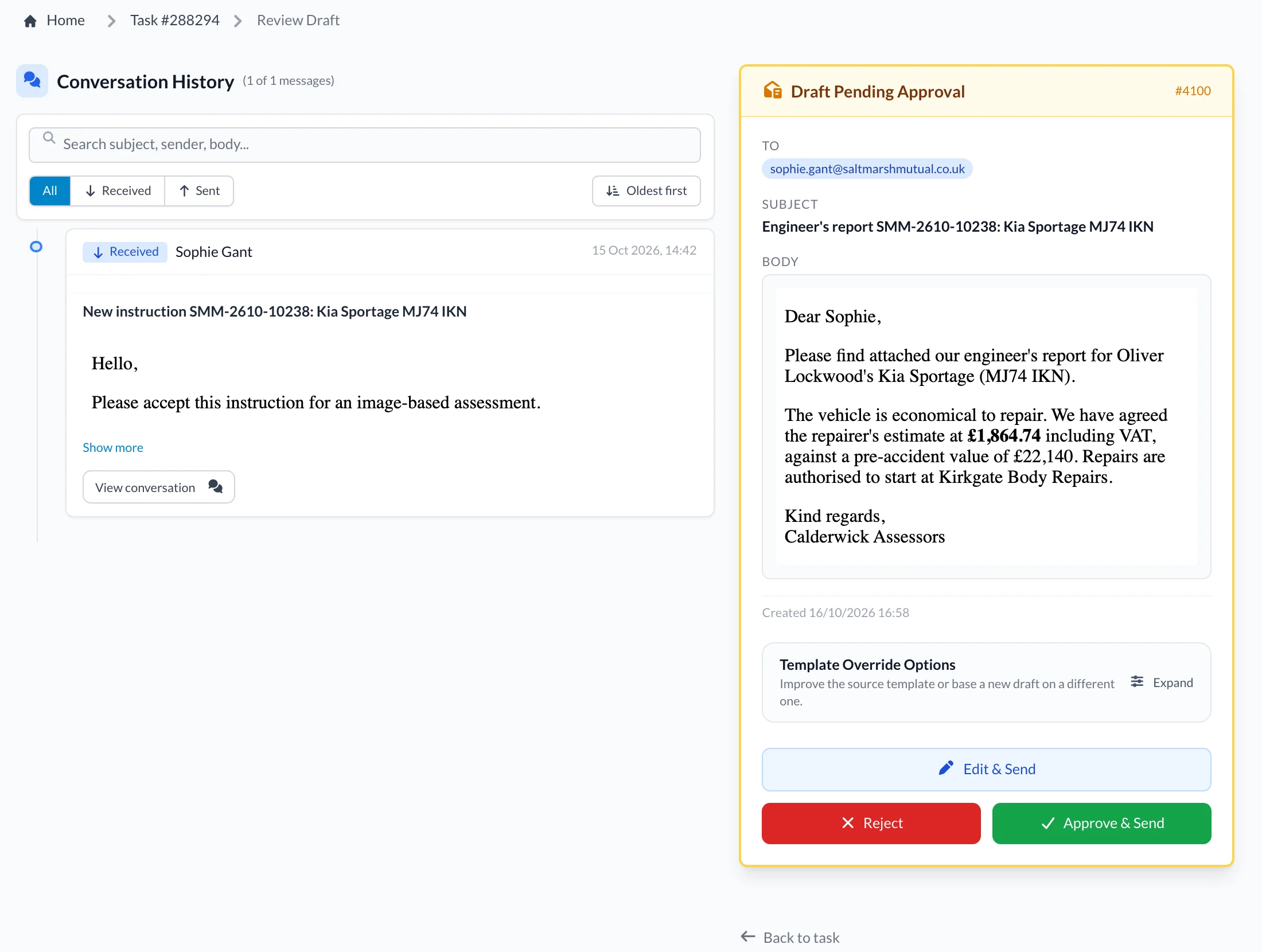The width and height of the screenshot is (1262, 952).
Task: Click timestamp 15 Oct 2026, 14:42
Action: (x=644, y=250)
